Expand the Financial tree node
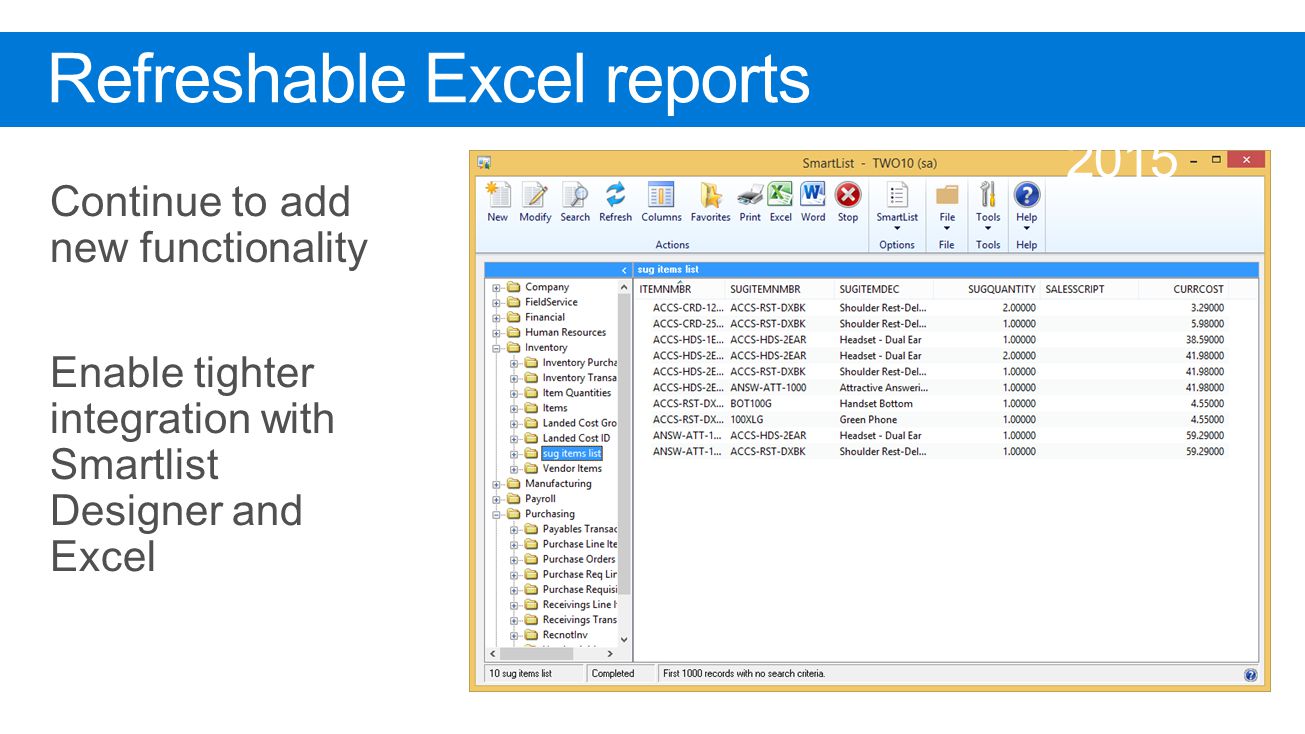Screen dimensions: 1305x734 pyautogui.click(x=496, y=318)
